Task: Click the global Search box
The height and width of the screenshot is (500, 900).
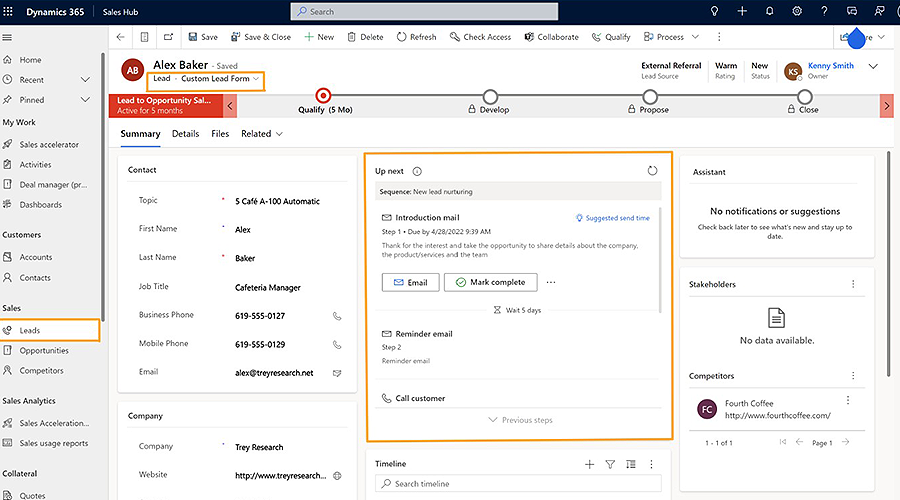Action: pyautogui.click(x=424, y=11)
